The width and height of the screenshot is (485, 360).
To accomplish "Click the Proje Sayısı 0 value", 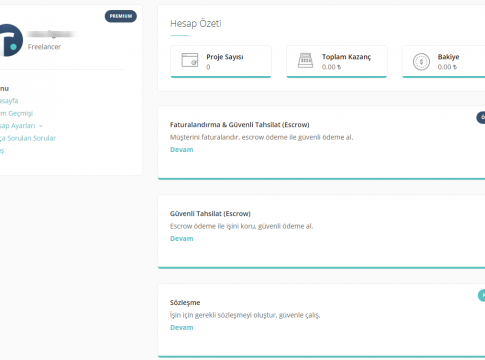I will [x=208, y=67].
